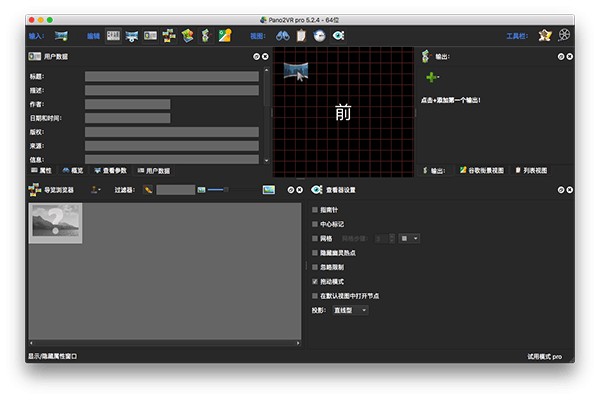Click the clipboard icon in view toolbar

pyautogui.click(x=301, y=36)
